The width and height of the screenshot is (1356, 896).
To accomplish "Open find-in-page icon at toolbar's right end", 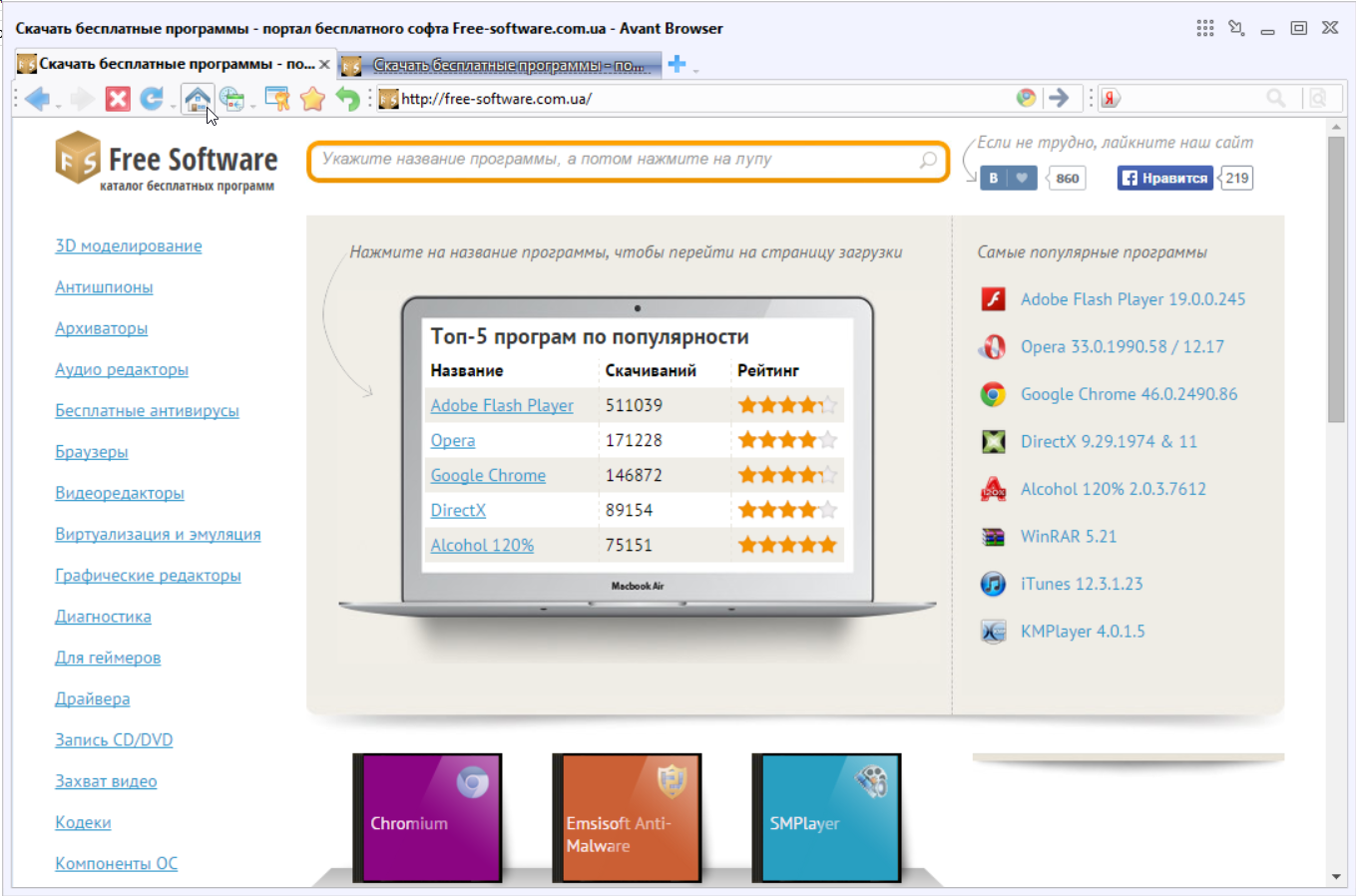I will (1318, 98).
